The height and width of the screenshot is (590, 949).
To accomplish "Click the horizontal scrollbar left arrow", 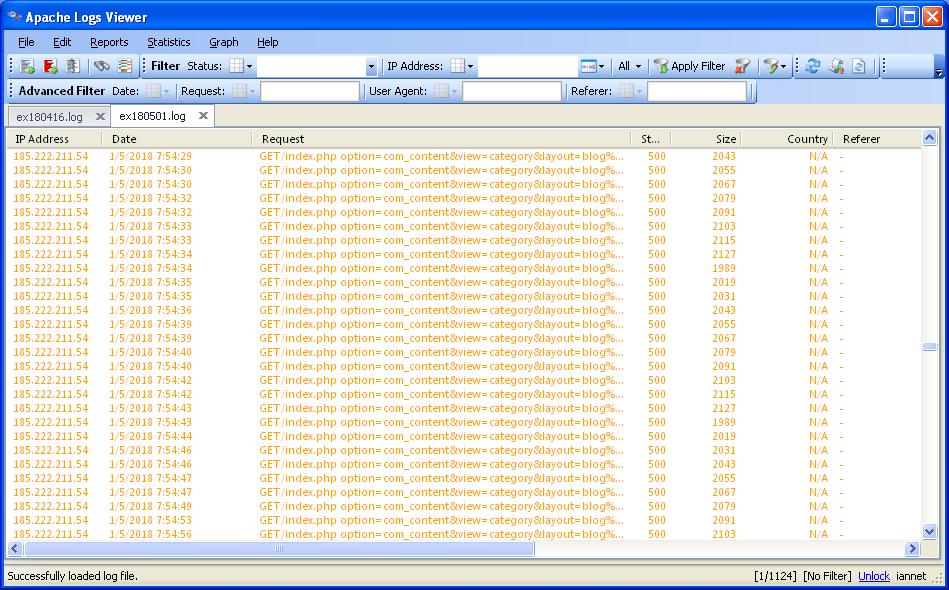I will coord(15,549).
